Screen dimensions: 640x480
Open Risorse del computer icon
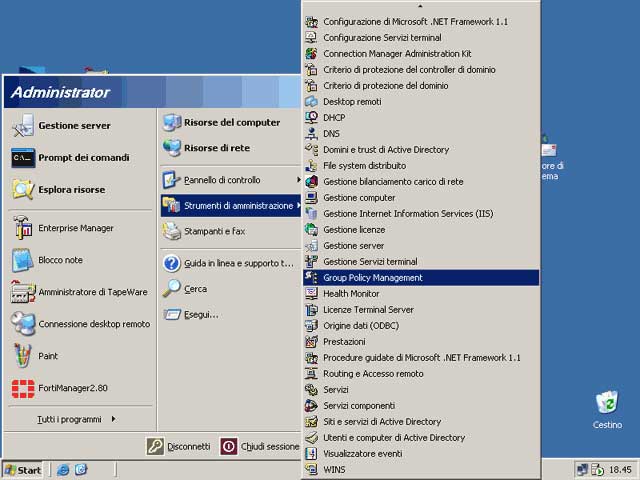pyautogui.click(x=172, y=122)
